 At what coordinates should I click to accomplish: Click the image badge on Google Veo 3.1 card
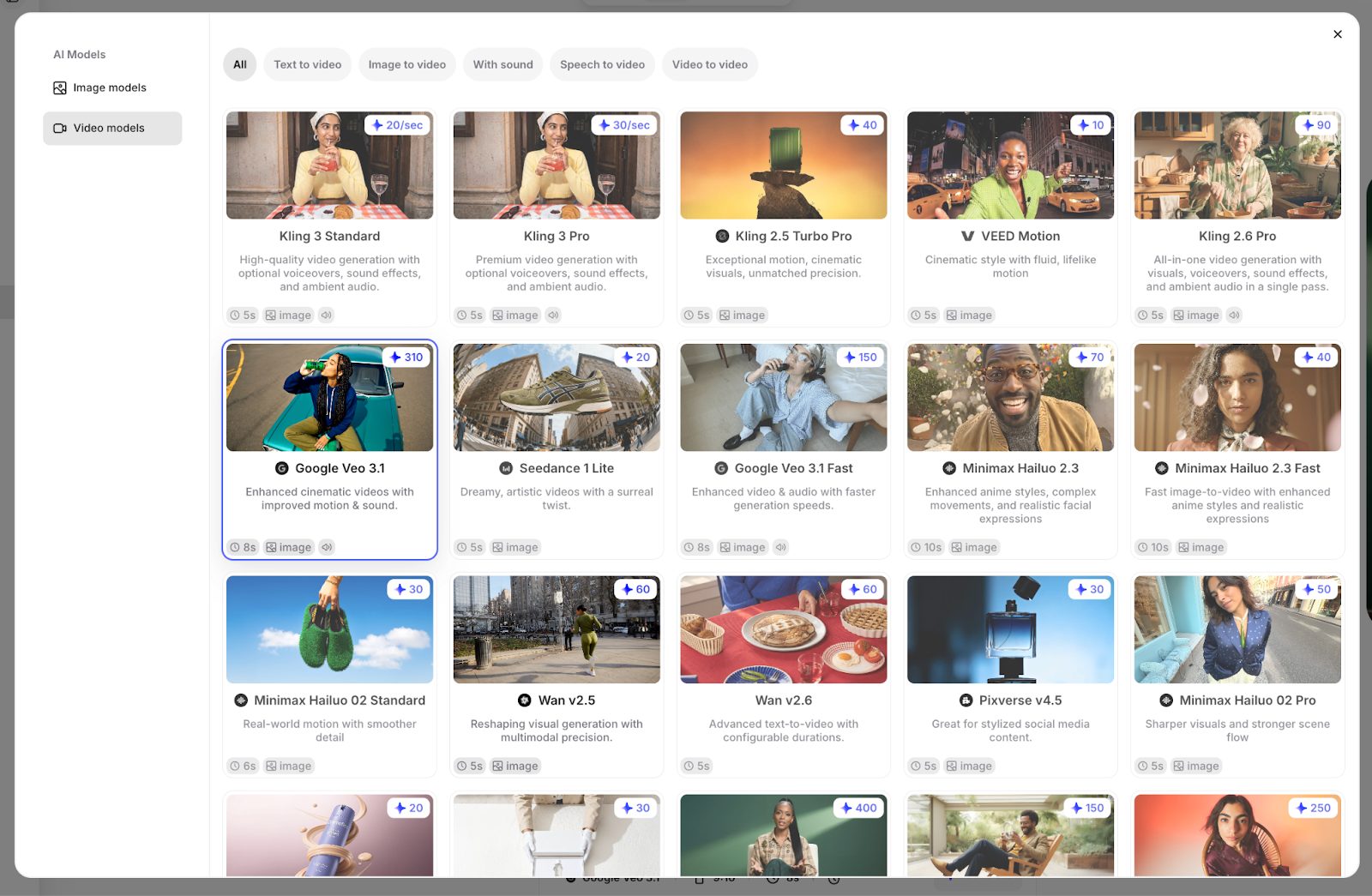tap(289, 546)
